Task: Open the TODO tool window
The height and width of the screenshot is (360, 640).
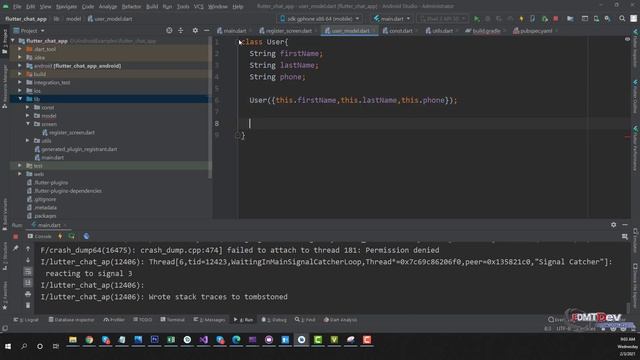Action: pos(142,320)
